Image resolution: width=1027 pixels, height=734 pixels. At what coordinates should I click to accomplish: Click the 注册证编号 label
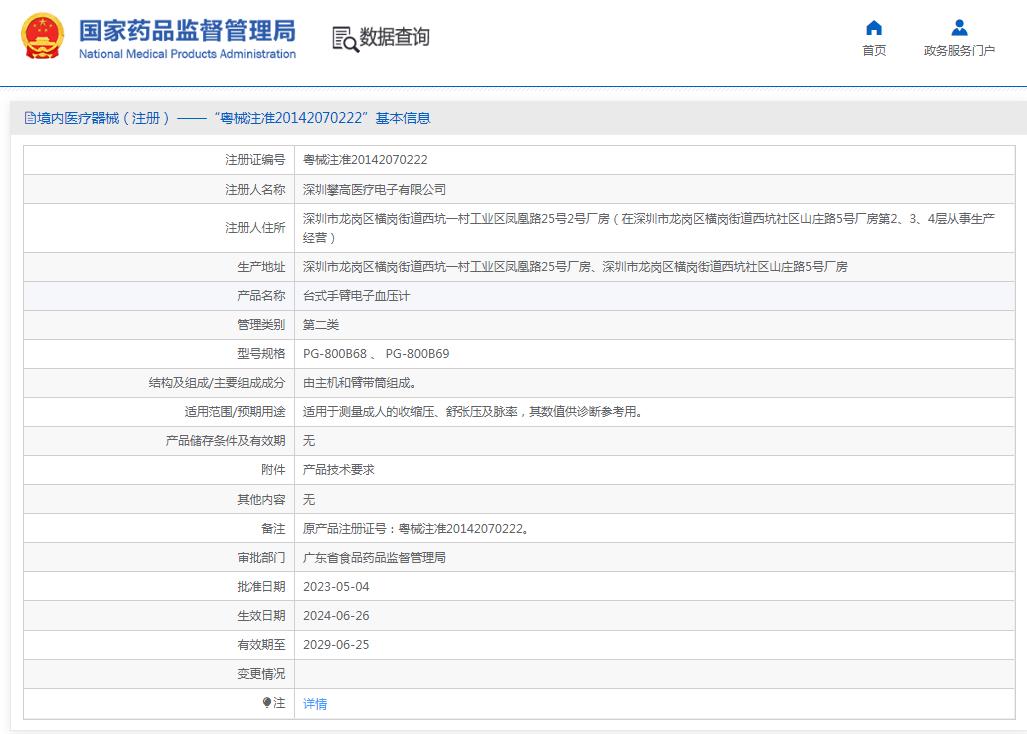pyautogui.click(x=255, y=160)
